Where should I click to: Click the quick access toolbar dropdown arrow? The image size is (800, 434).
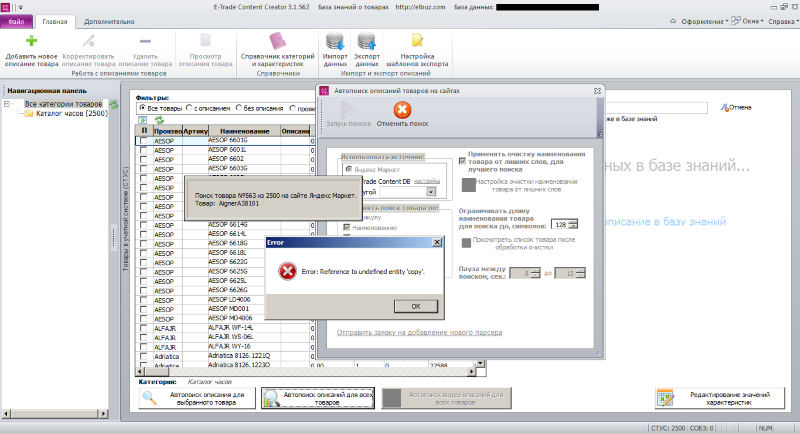[21, 8]
